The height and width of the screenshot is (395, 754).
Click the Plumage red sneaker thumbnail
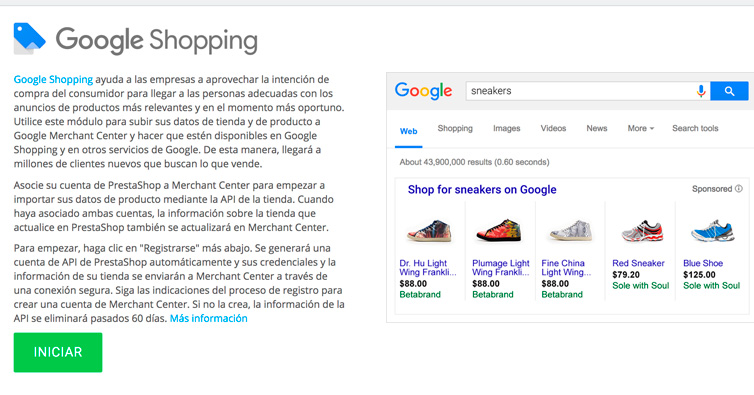point(498,230)
